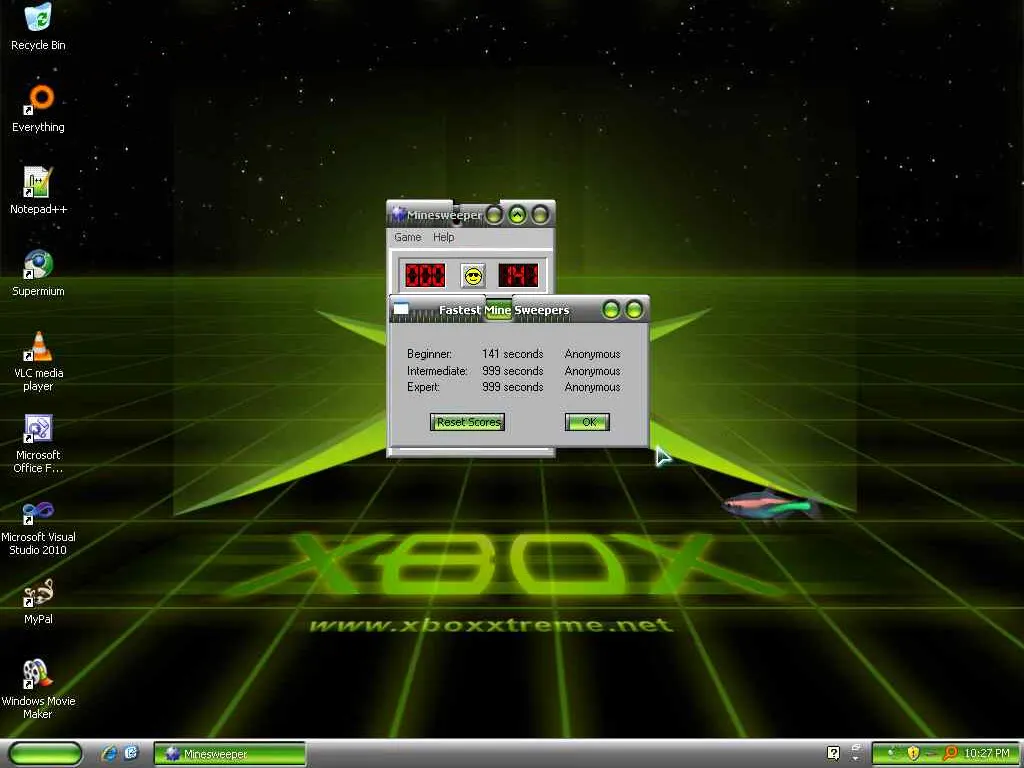Click the Expert 999 seconds score
The height and width of the screenshot is (768, 1024).
point(513,387)
